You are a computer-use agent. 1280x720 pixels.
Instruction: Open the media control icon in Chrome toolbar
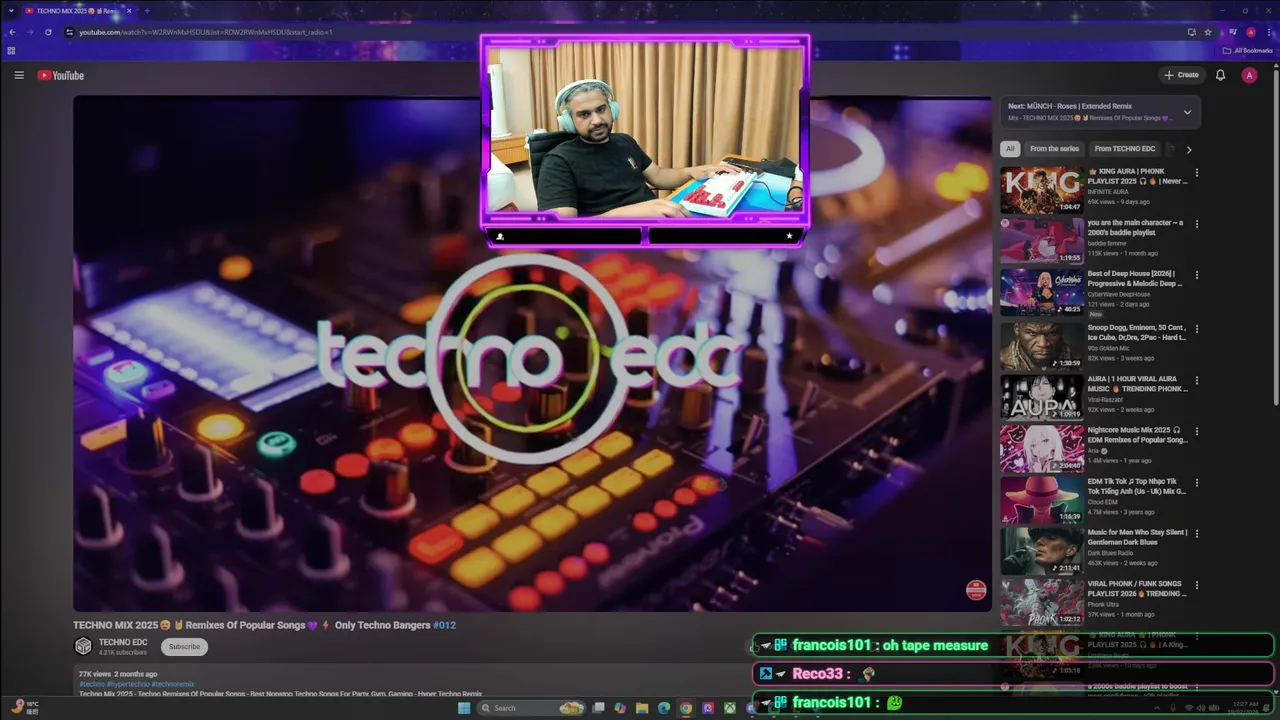click(x=1233, y=32)
